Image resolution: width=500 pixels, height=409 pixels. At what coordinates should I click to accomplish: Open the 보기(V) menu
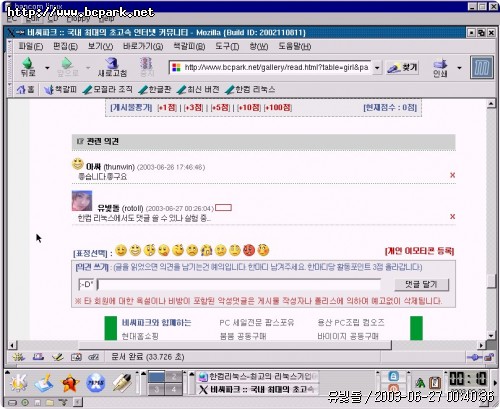pyautogui.click(x=100, y=46)
